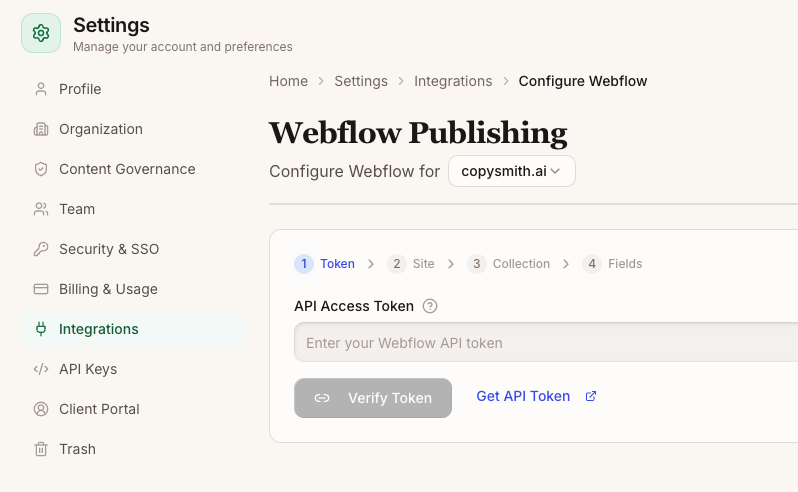This screenshot has width=798, height=492.
Task: Go to Client Portal in sidebar
Action: coord(98,409)
